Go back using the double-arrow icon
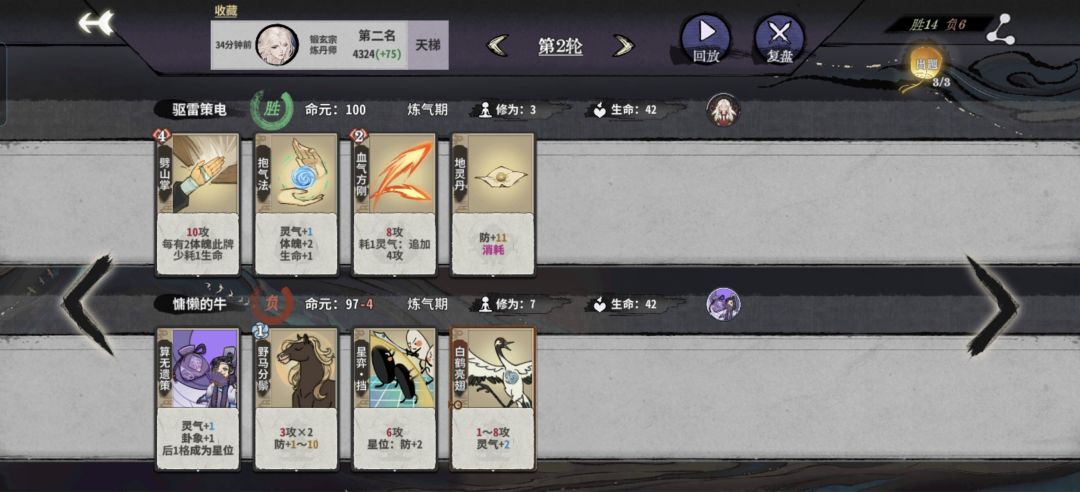1080x492 pixels. [96, 23]
